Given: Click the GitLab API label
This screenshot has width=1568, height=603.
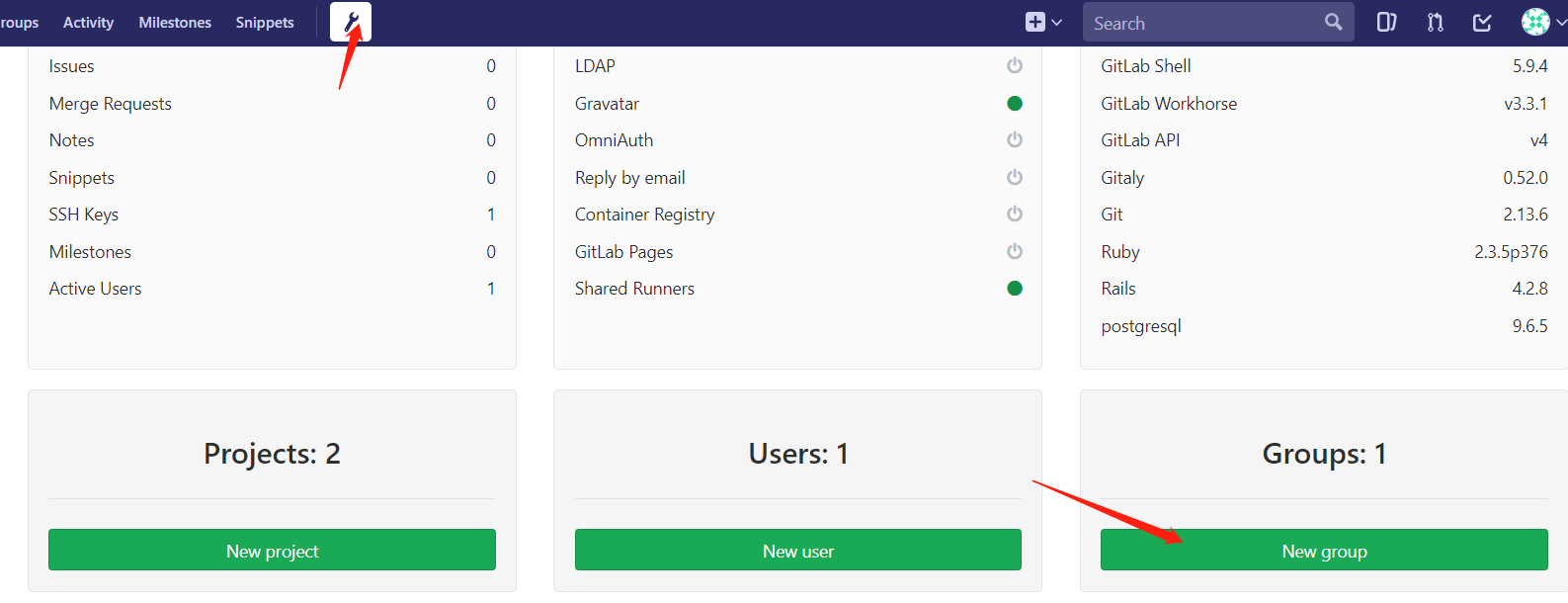Looking at the screenshot, I should pyautogui.click(x=1140, y=140).
